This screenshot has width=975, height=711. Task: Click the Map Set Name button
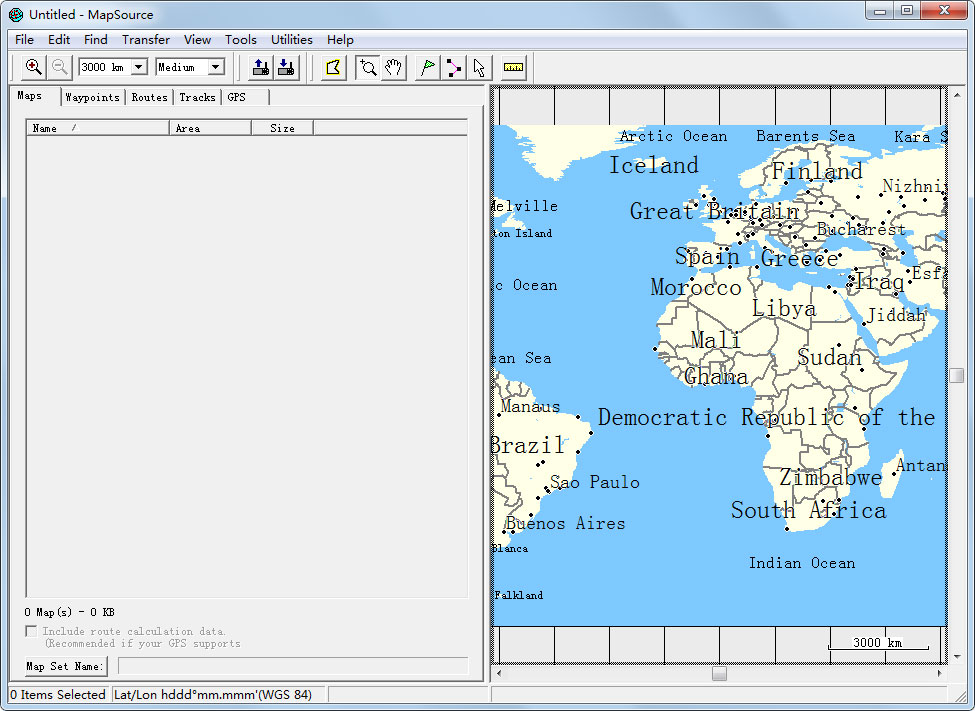pyautogui.click(x=65, y=666)
